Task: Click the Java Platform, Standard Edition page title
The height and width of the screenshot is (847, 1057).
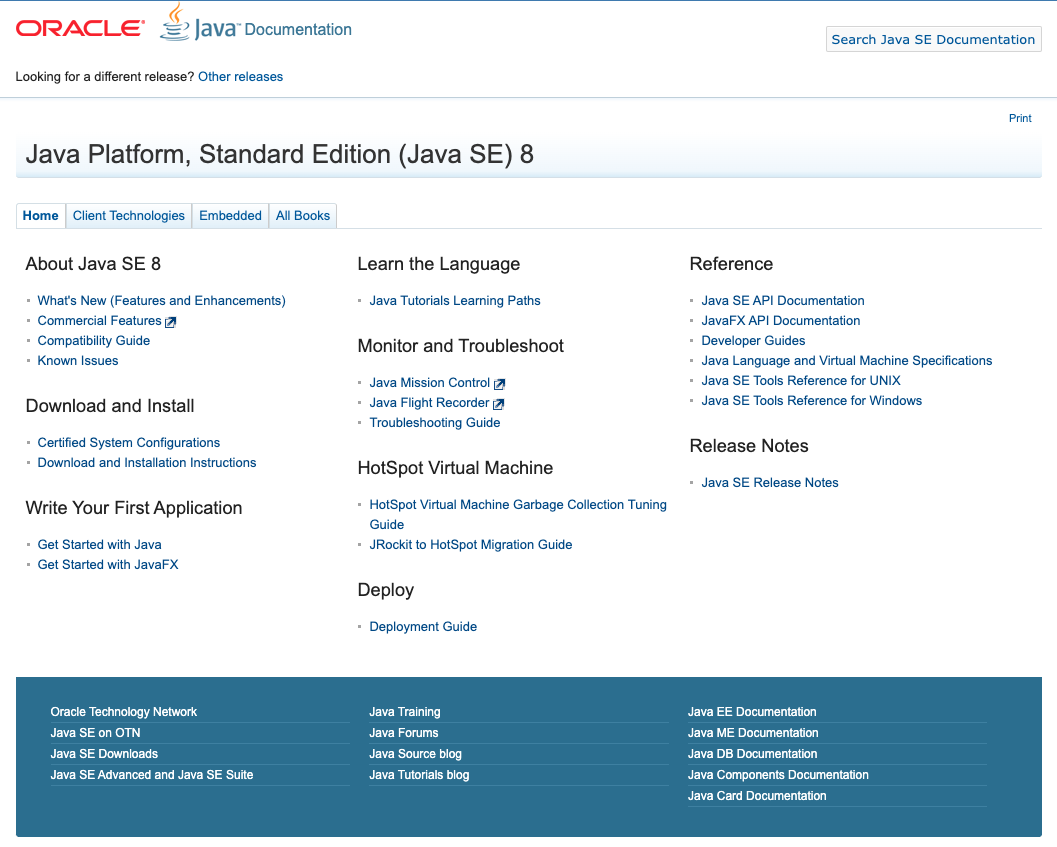Action: [280, 154]
